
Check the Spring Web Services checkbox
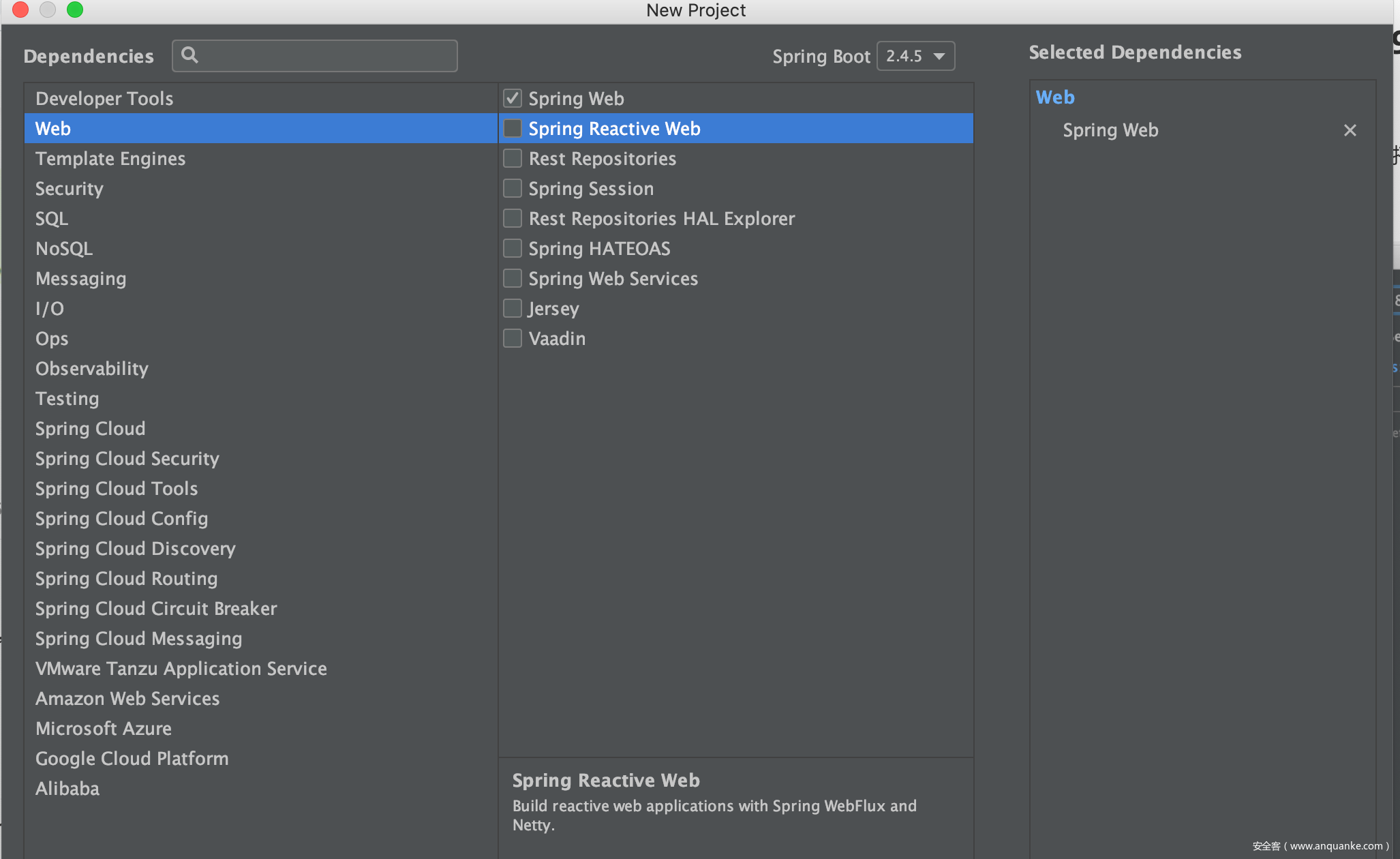pos(513,278)
